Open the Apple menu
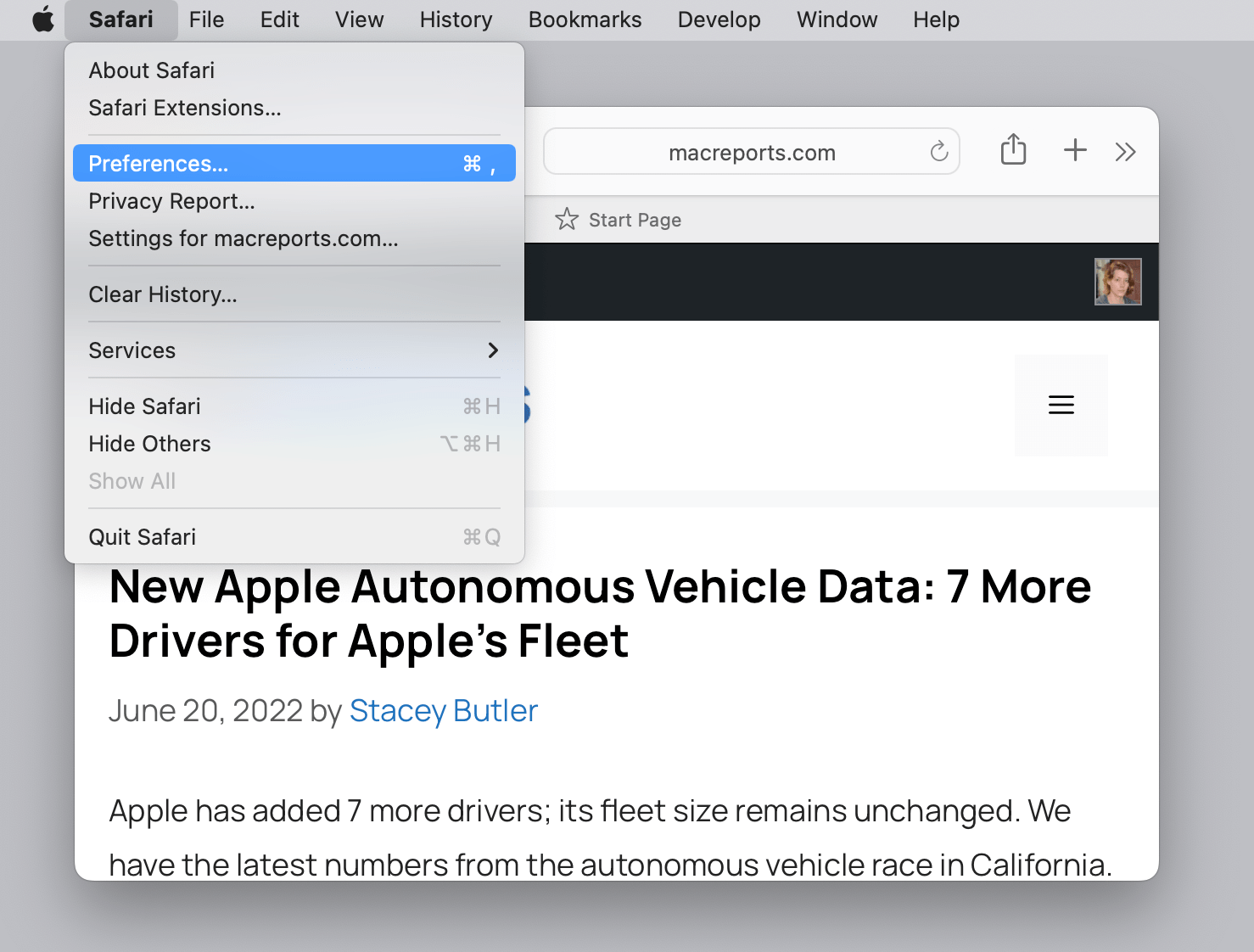 click(x=42, y=20)
